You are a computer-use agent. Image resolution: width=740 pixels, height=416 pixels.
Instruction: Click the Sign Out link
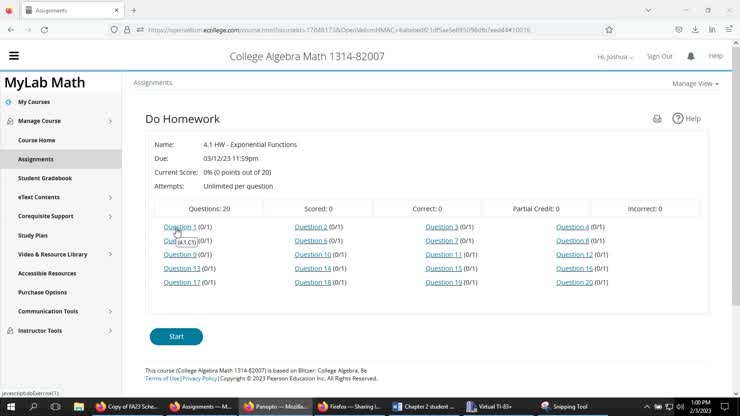pyautogui.click(x=659, y=57)
